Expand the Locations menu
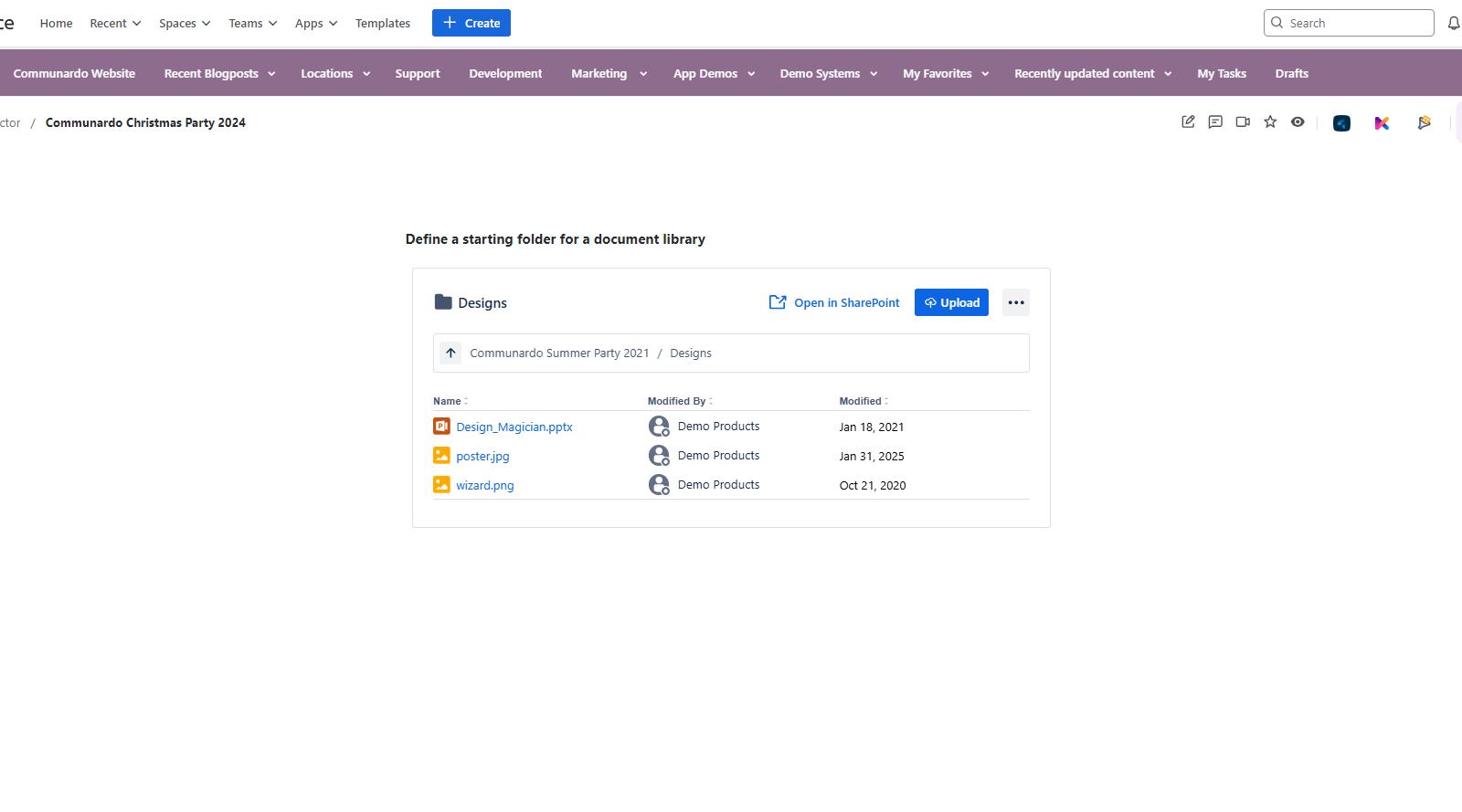Viewport: 1462px width, 812px height. [335, 73]
